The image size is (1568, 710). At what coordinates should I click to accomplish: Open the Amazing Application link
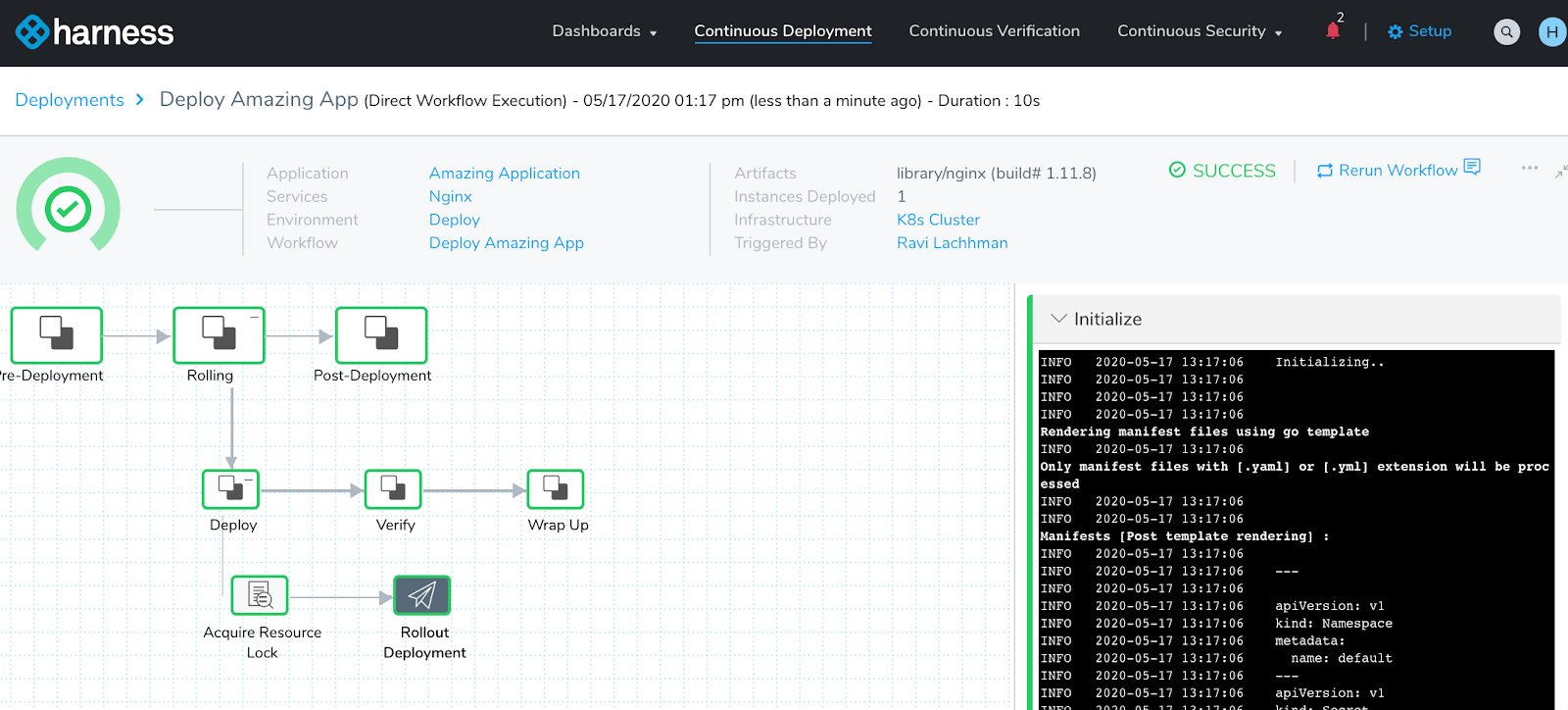pyautogui.click(x=505, y=174)
